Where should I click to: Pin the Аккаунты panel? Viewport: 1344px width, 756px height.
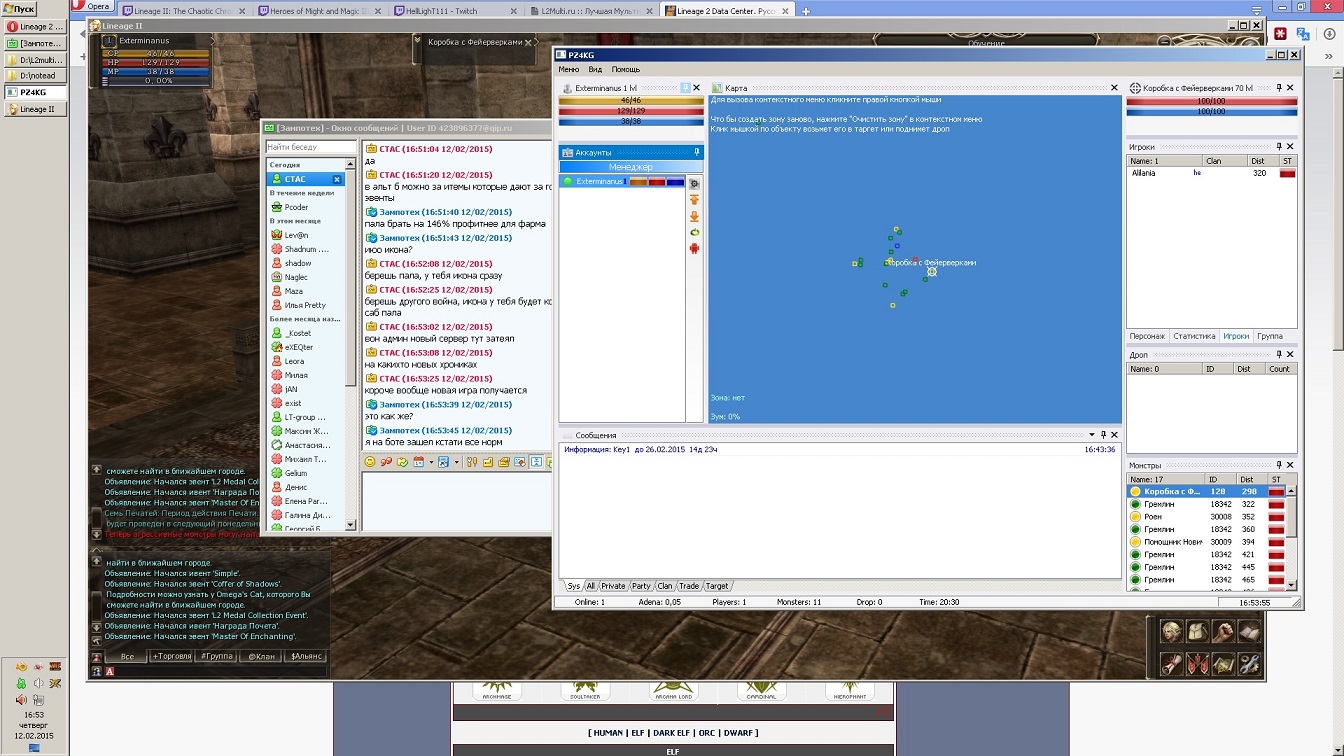tap(697, 152)
